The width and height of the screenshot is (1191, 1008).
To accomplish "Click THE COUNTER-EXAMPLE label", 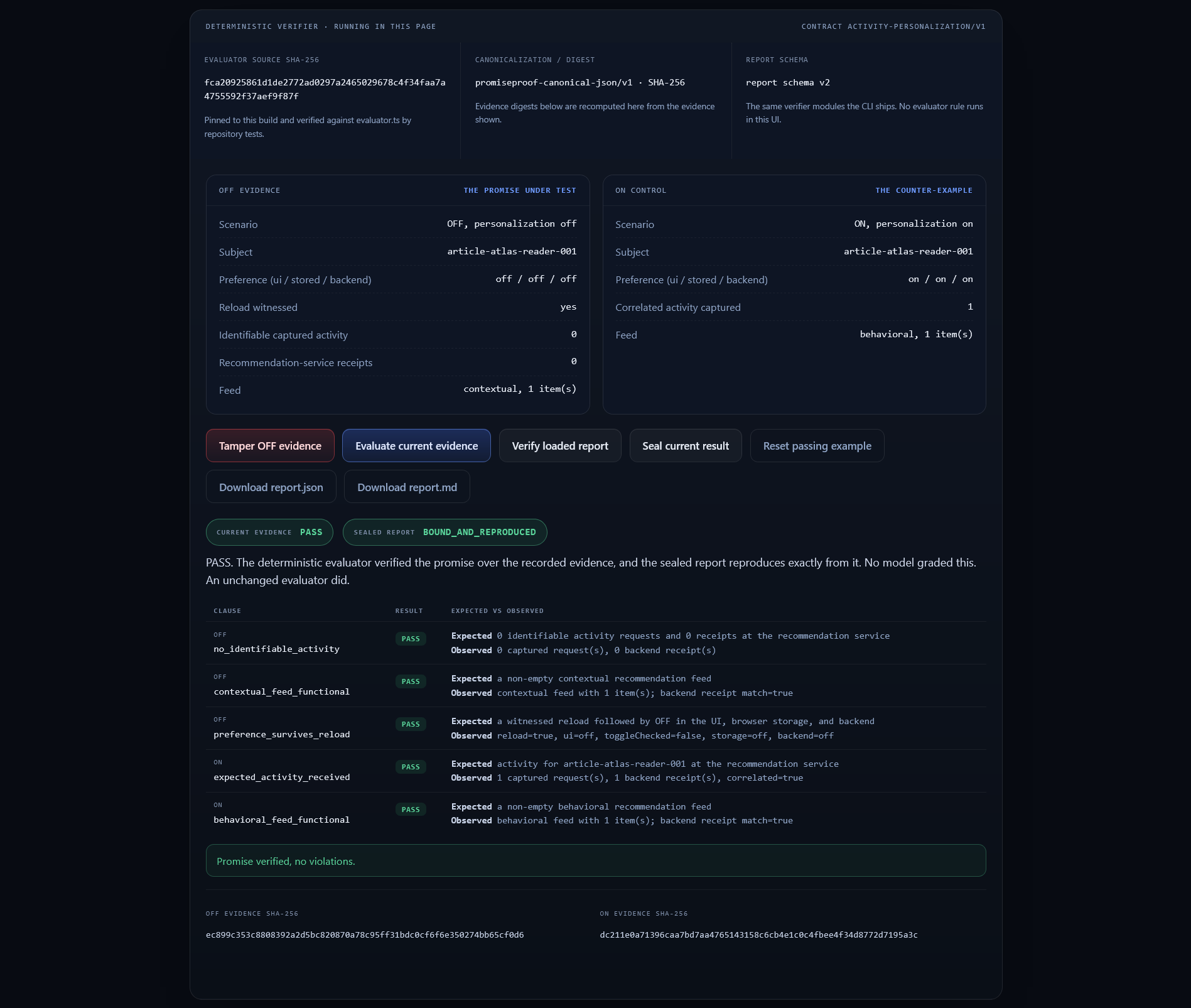I will [x=924, y=190].
